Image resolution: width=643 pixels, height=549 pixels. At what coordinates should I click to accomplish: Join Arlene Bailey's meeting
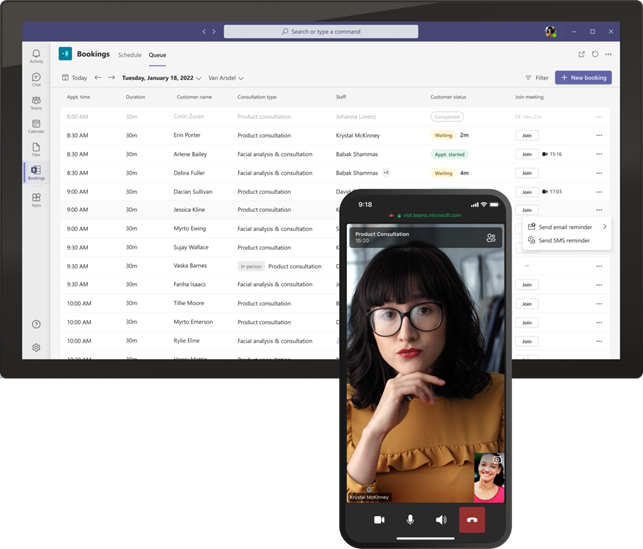click(x=527, y=154)
